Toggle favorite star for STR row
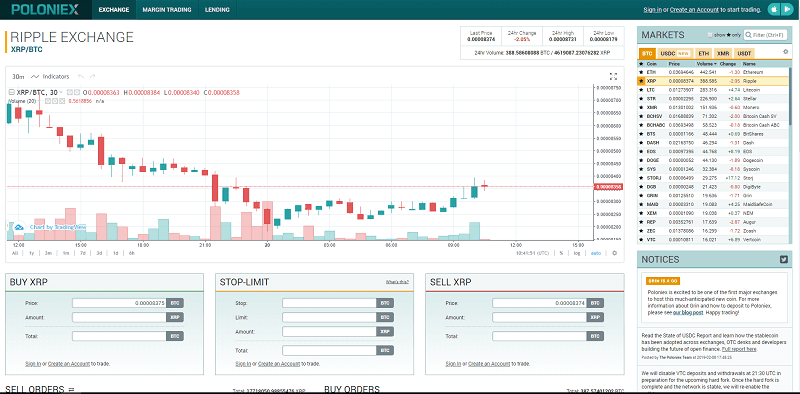This screenshot has width=800, height=394. click(641, 98)
